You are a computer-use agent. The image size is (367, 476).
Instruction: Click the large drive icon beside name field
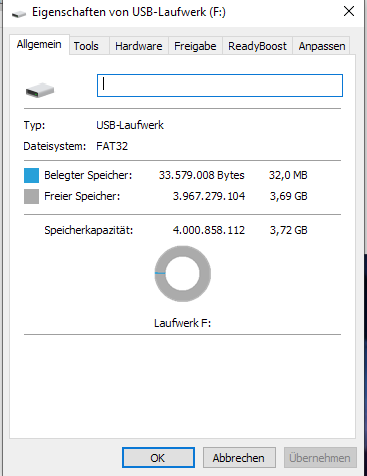40,90
